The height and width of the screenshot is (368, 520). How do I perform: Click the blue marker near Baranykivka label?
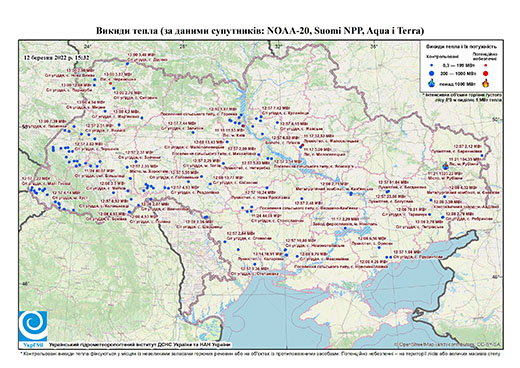pos(482,156)
